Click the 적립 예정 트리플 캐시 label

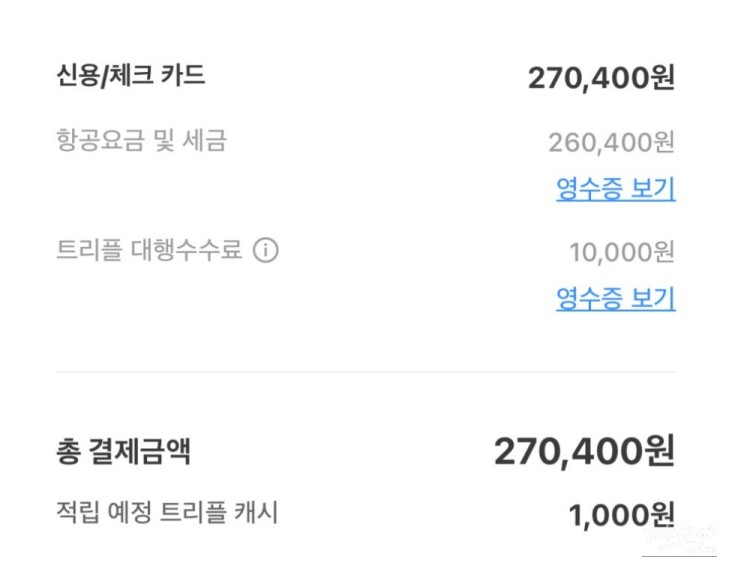pos(167,514)
